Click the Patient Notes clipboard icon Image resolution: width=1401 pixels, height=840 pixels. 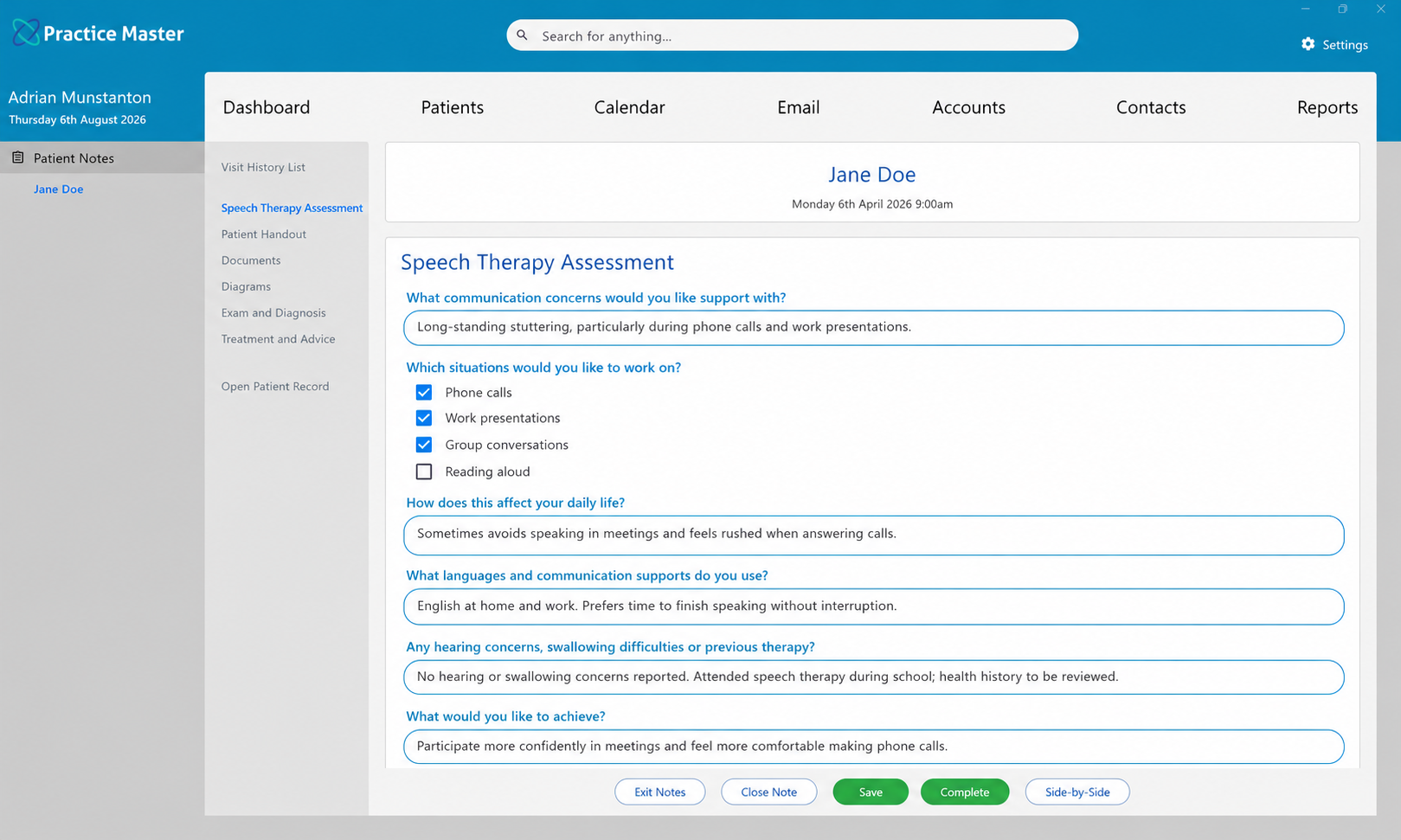[17, 157]
